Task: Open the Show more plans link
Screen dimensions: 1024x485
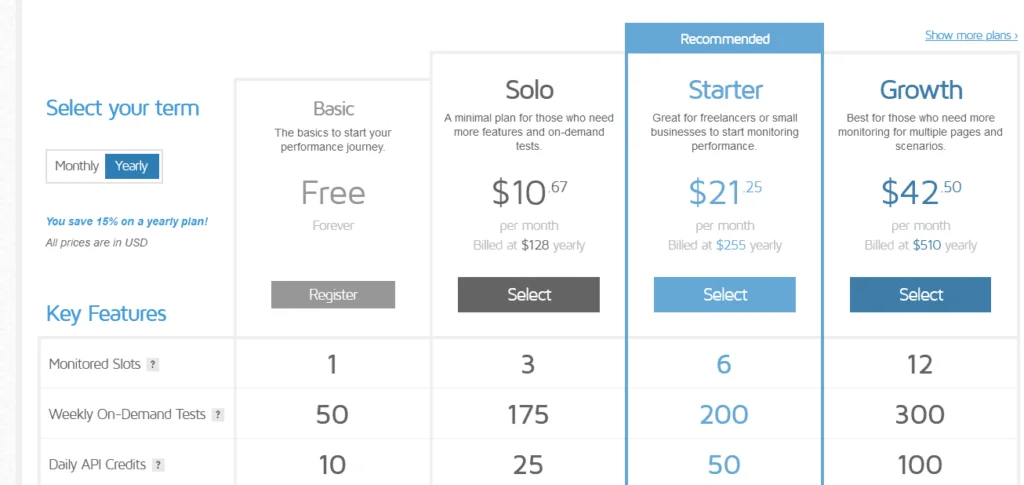Action: point(971,35)
